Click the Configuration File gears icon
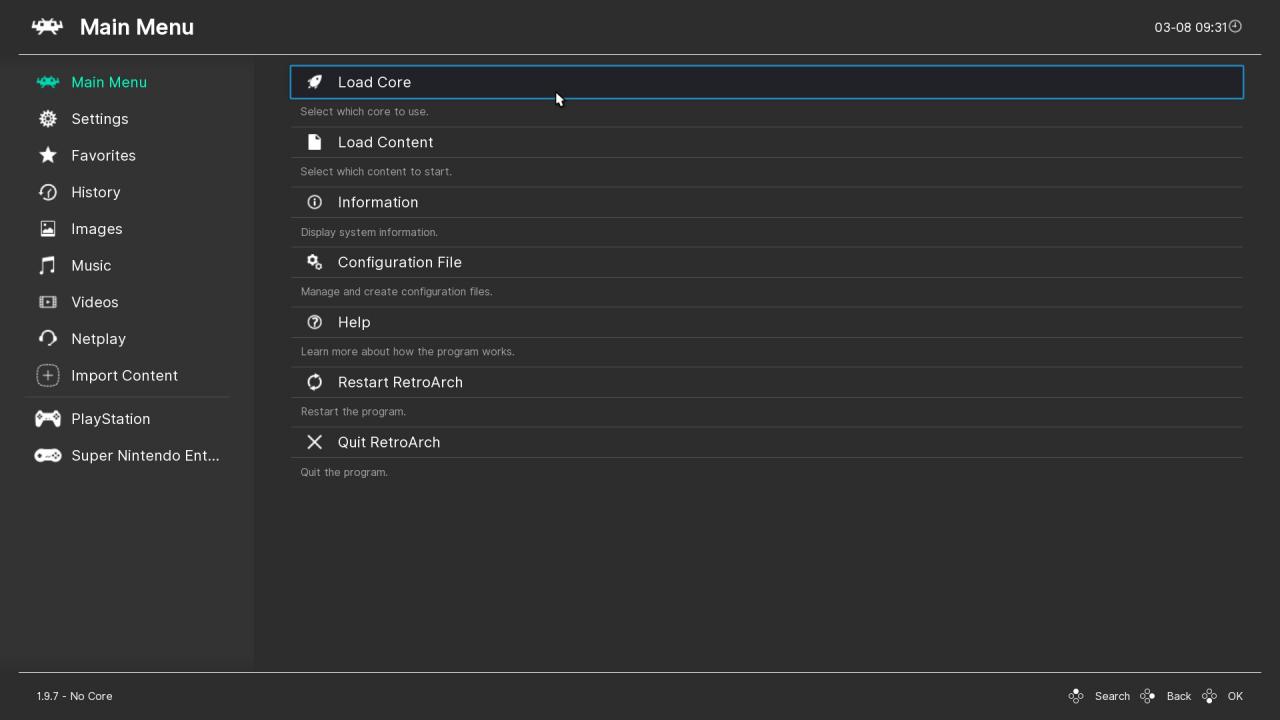The height and width of the screenshot is (720, 1280). pos(314,262)
